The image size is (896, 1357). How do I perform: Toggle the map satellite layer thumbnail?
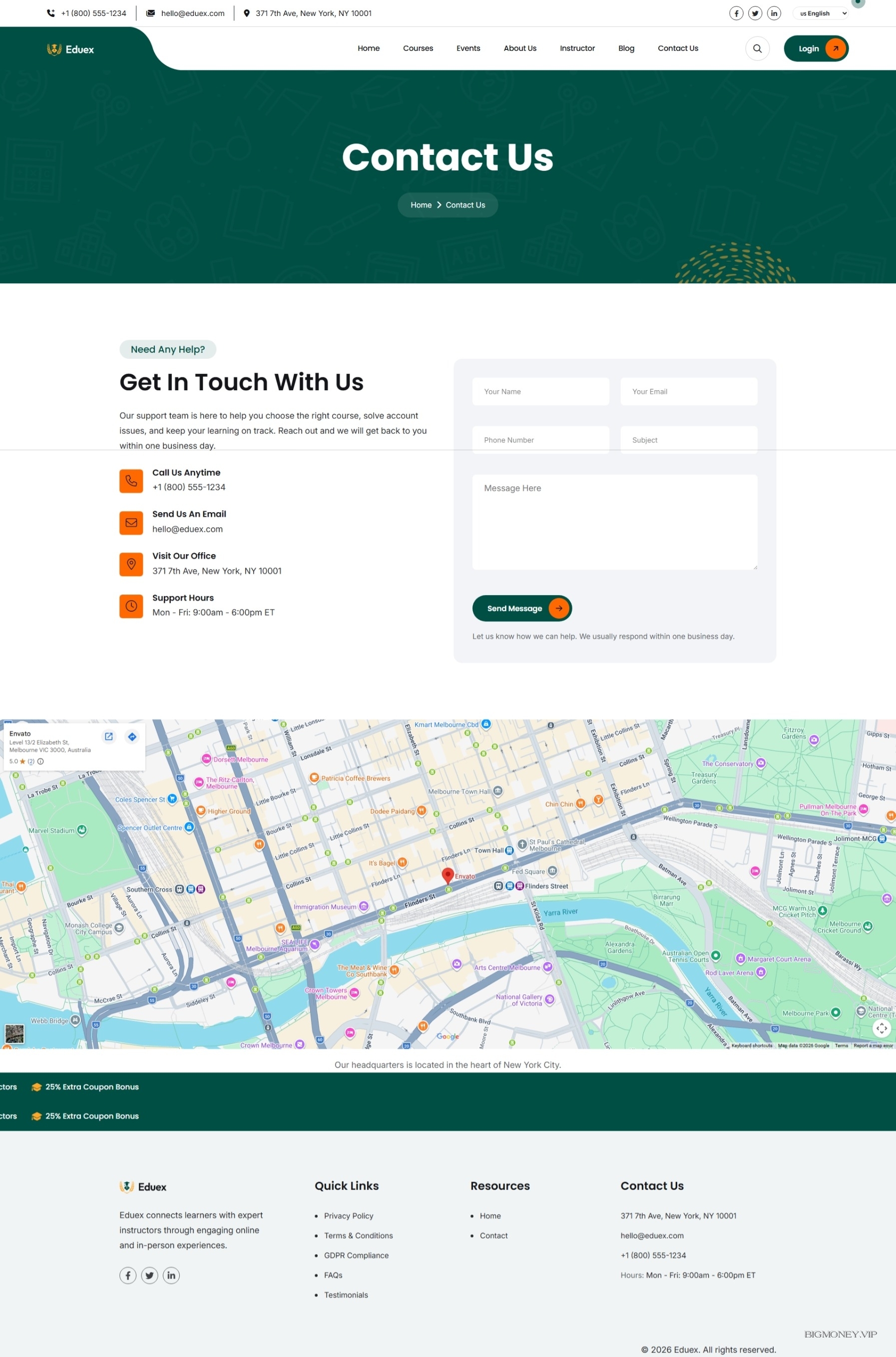tap(14, 1033)
